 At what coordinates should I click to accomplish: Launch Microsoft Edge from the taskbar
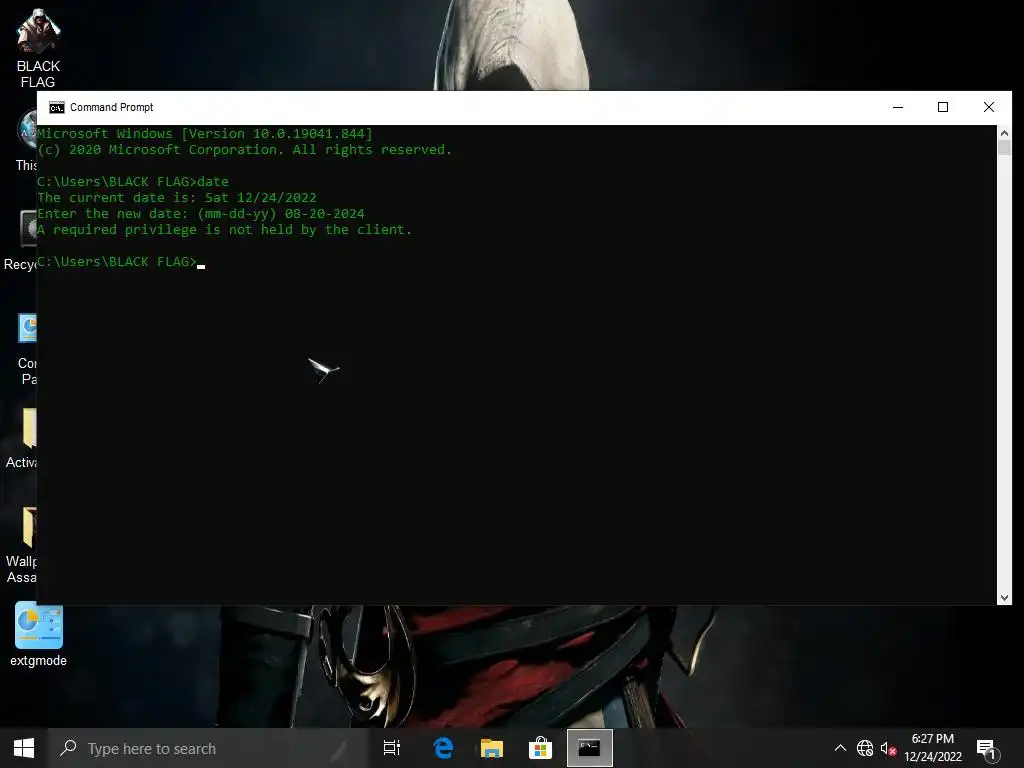(443, 748)
